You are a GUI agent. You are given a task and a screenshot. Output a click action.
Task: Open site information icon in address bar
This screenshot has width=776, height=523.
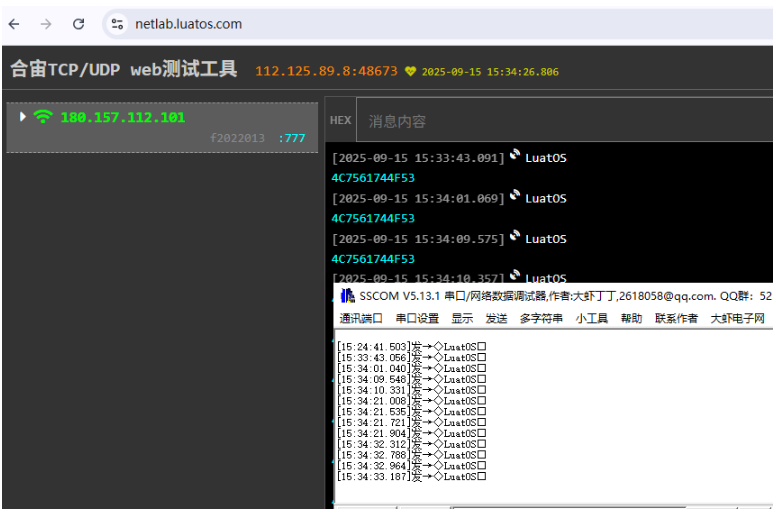[x=117, y=24]
